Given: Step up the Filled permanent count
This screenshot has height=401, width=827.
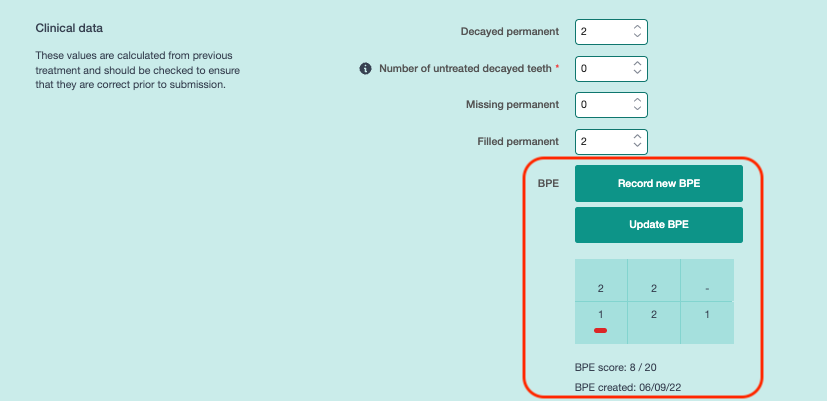Looking at the screenshot, I should (637, 137).
